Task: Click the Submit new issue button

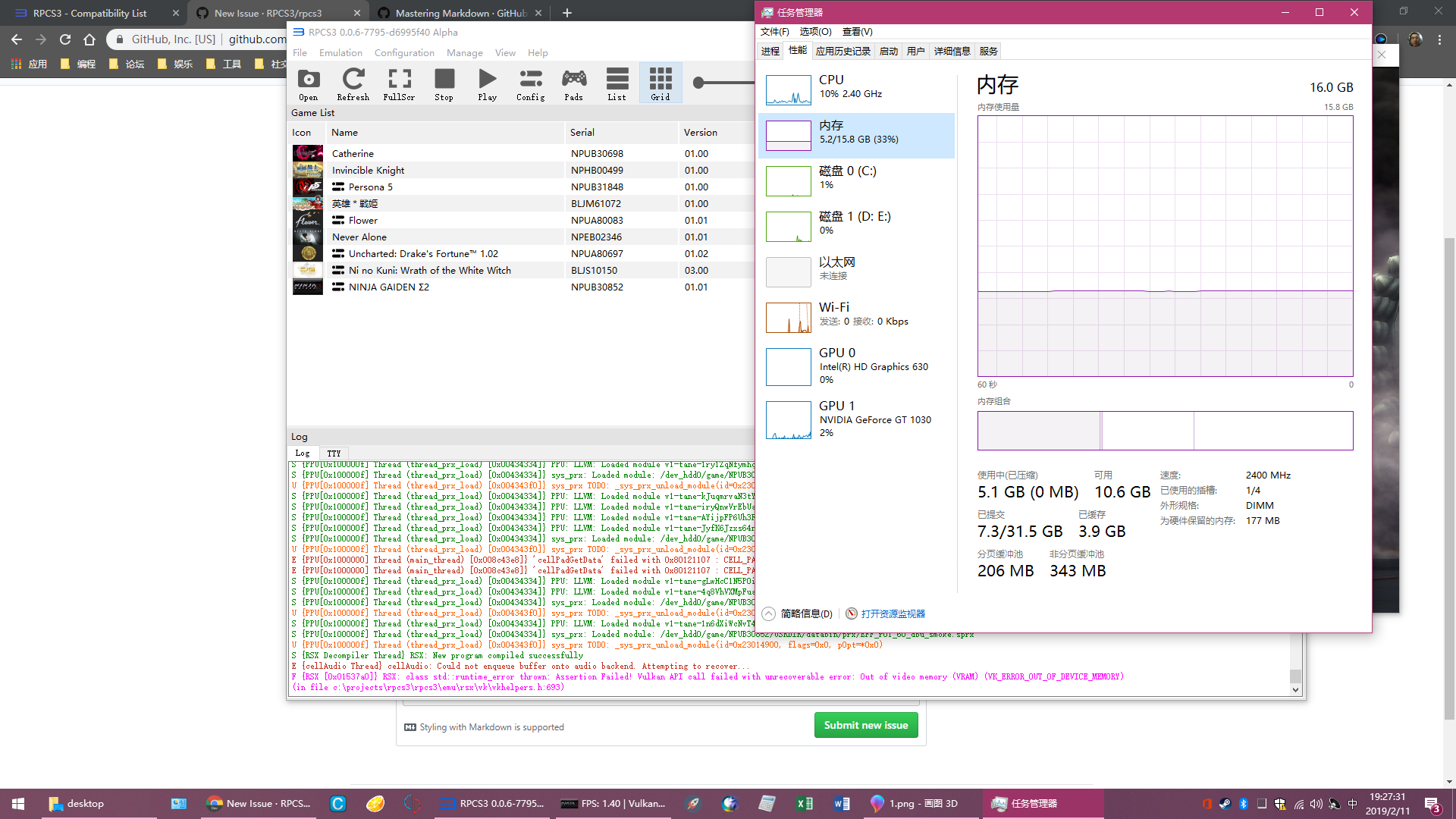Action: click(865, 725)
